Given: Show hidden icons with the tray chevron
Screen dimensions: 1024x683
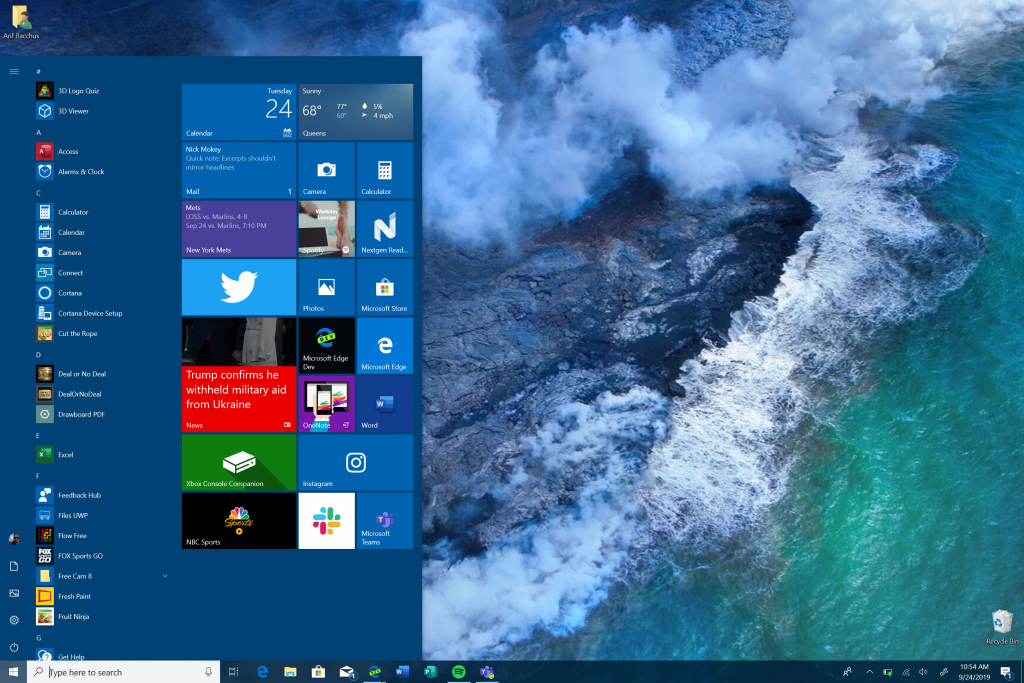Looking at the screenshot, I should (x=870, y=672).
